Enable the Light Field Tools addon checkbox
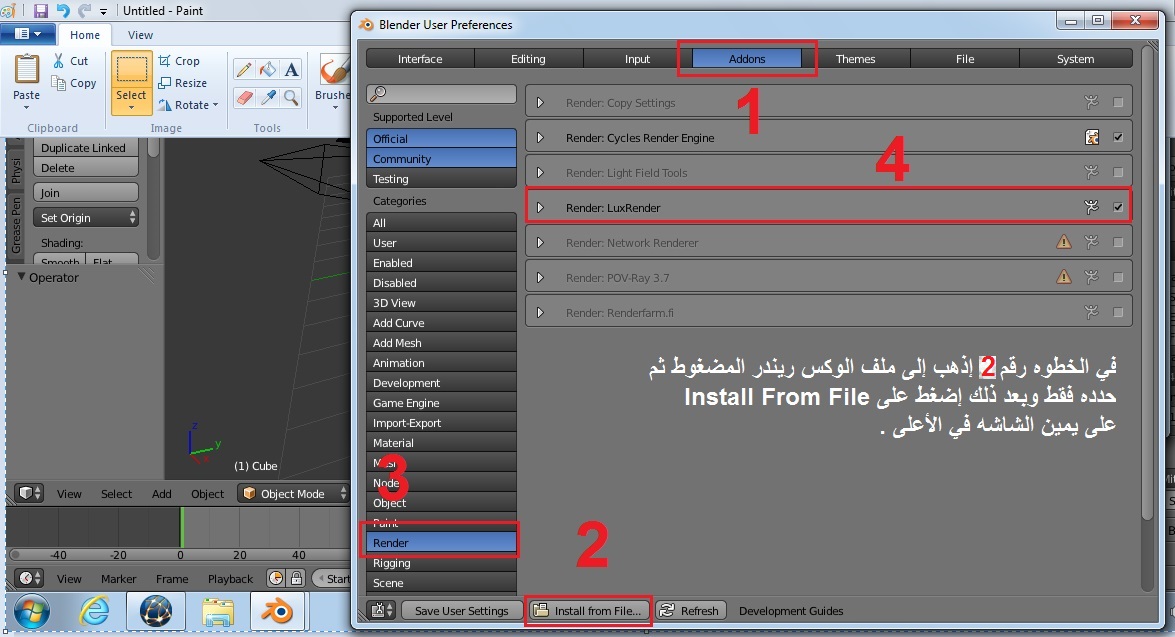This screenshot has width=1175, height=637. (x=1118, y=172)
